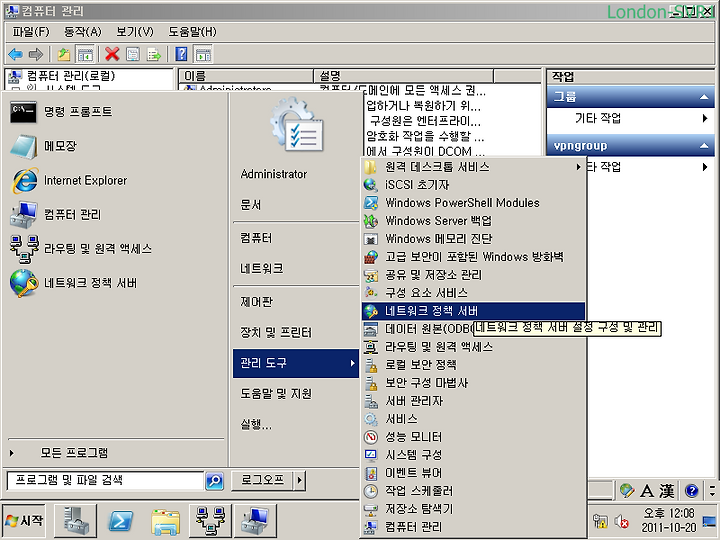Open Server Manager taskbar icon
720x540 pixels.
coord(75,522)
